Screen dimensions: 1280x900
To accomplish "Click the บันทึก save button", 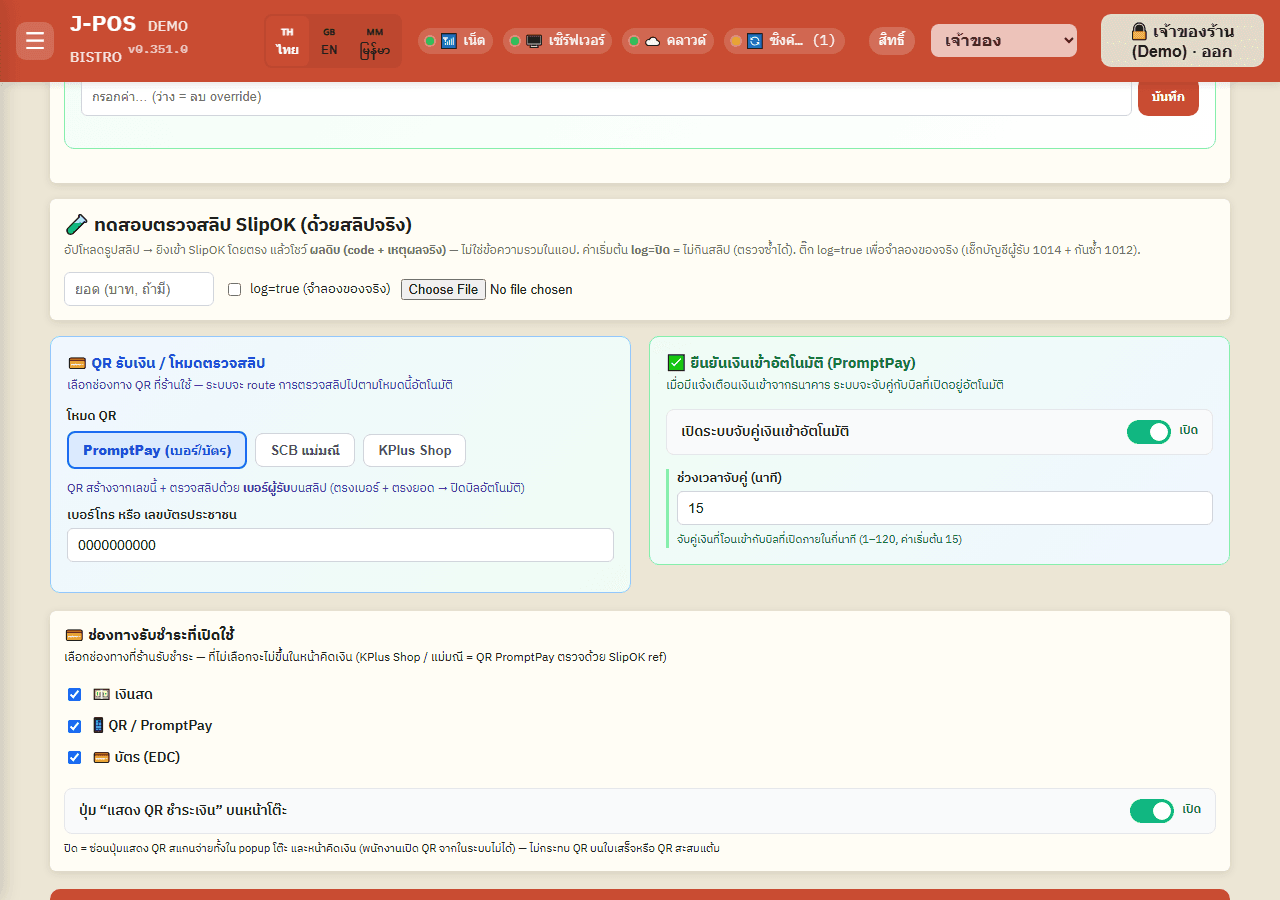I will pos(1168,97).
